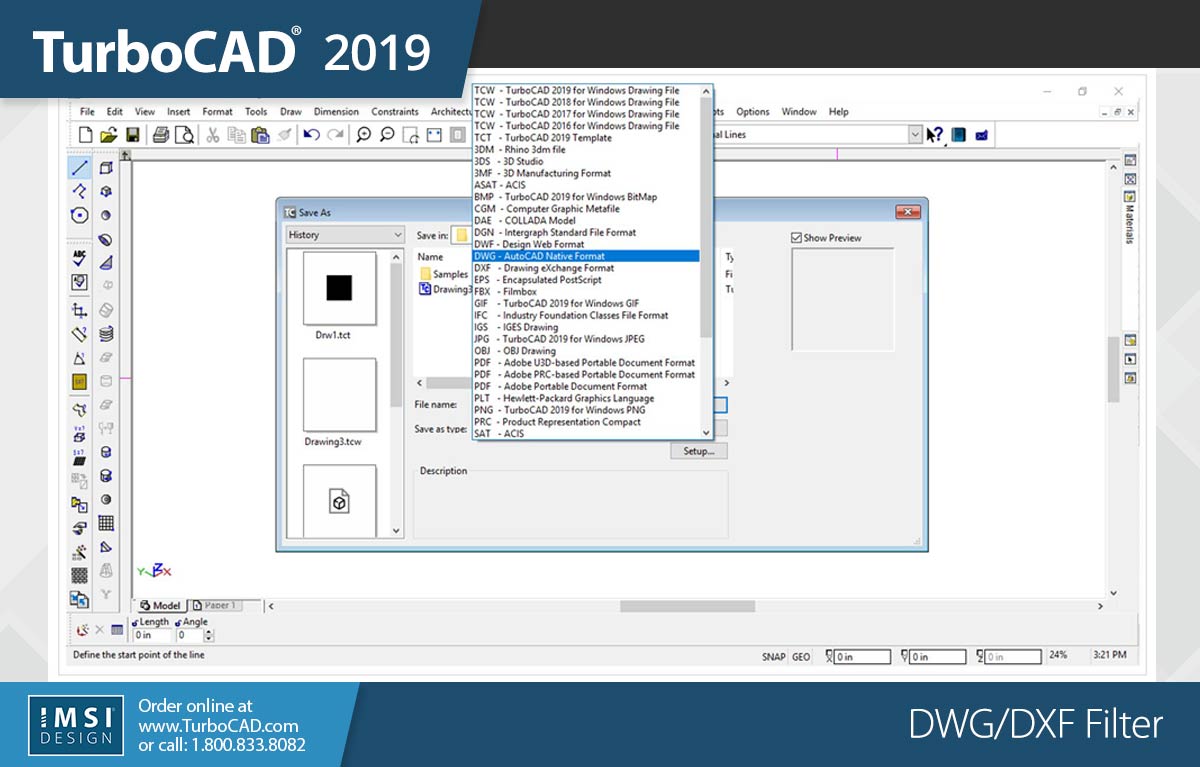The width and height of the screenshot is (1200, 767).
Task: Click the Paste clipboard icon
Action: pyautogui.click(x=260, y=135)
